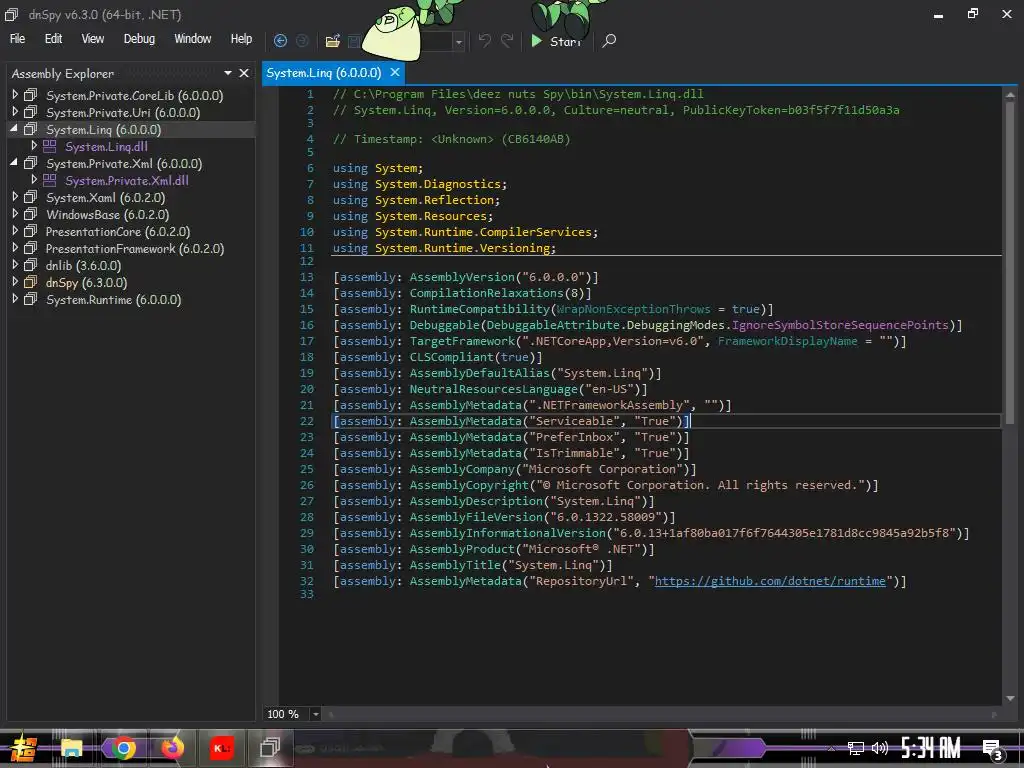Click the editor scrollbar up arrow
The height and width of the screenshot is (768, 1024).
1010,95
